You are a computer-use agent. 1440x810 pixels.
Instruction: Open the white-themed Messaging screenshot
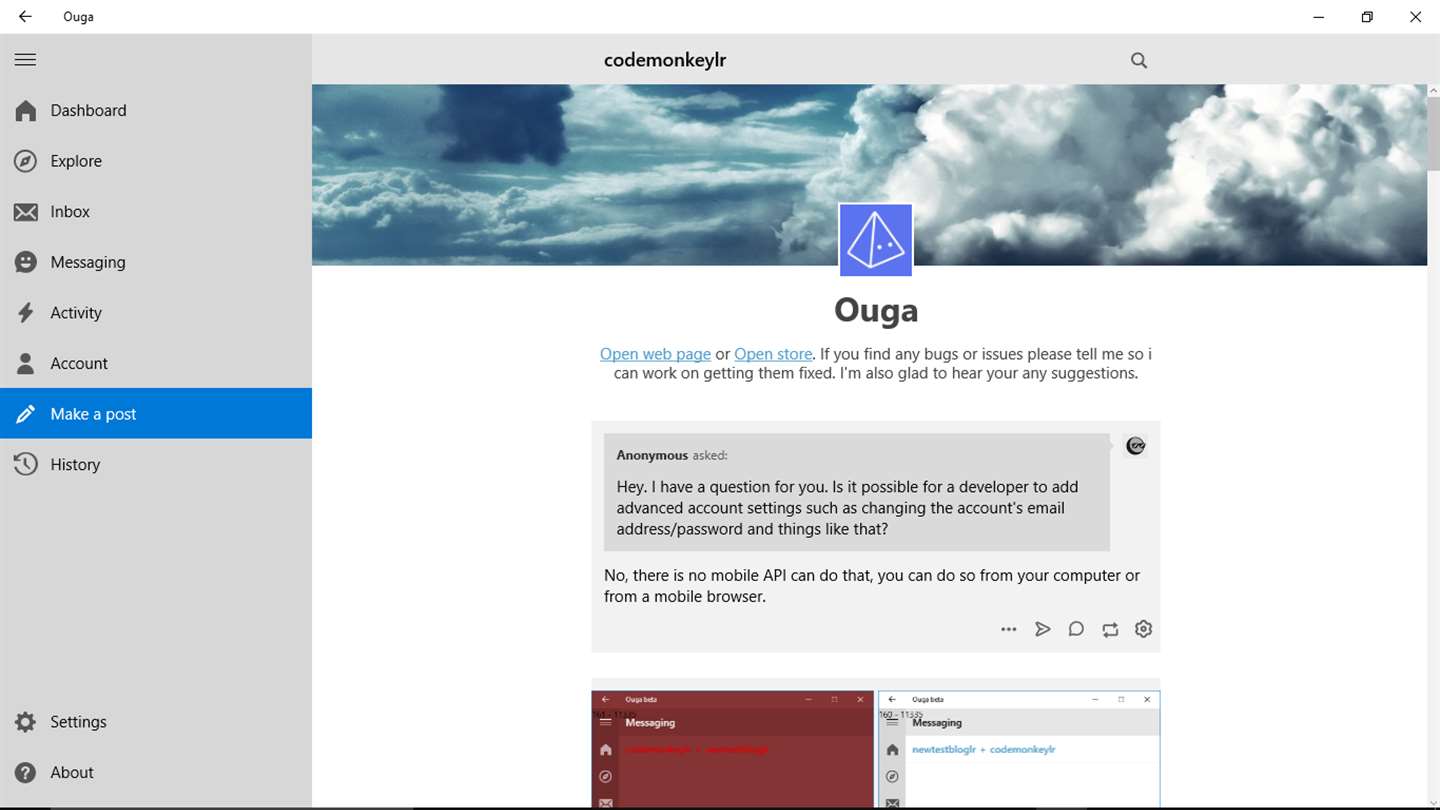[x=1019, y=748]
